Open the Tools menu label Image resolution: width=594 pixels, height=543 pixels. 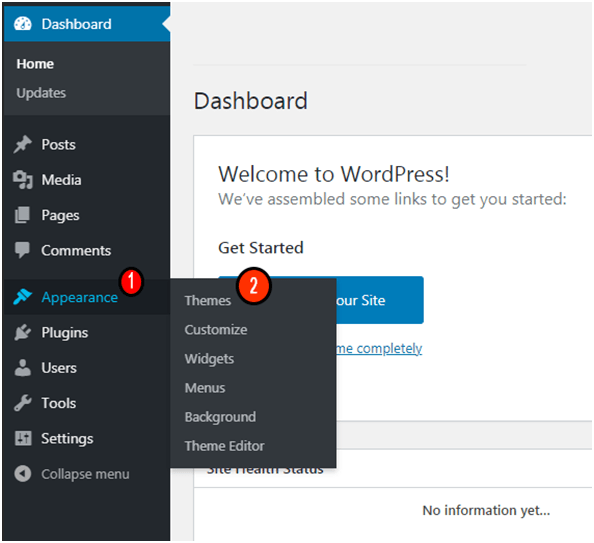click(59, 403)
